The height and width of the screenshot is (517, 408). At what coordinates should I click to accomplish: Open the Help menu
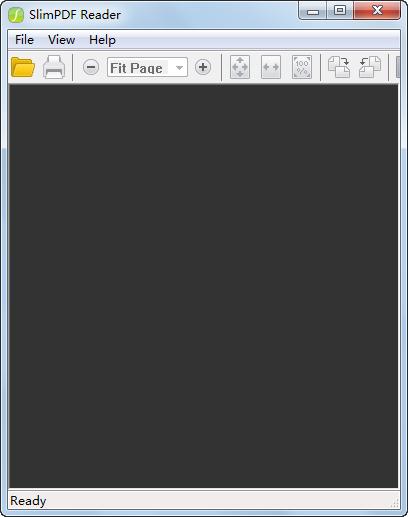point(102,40)
